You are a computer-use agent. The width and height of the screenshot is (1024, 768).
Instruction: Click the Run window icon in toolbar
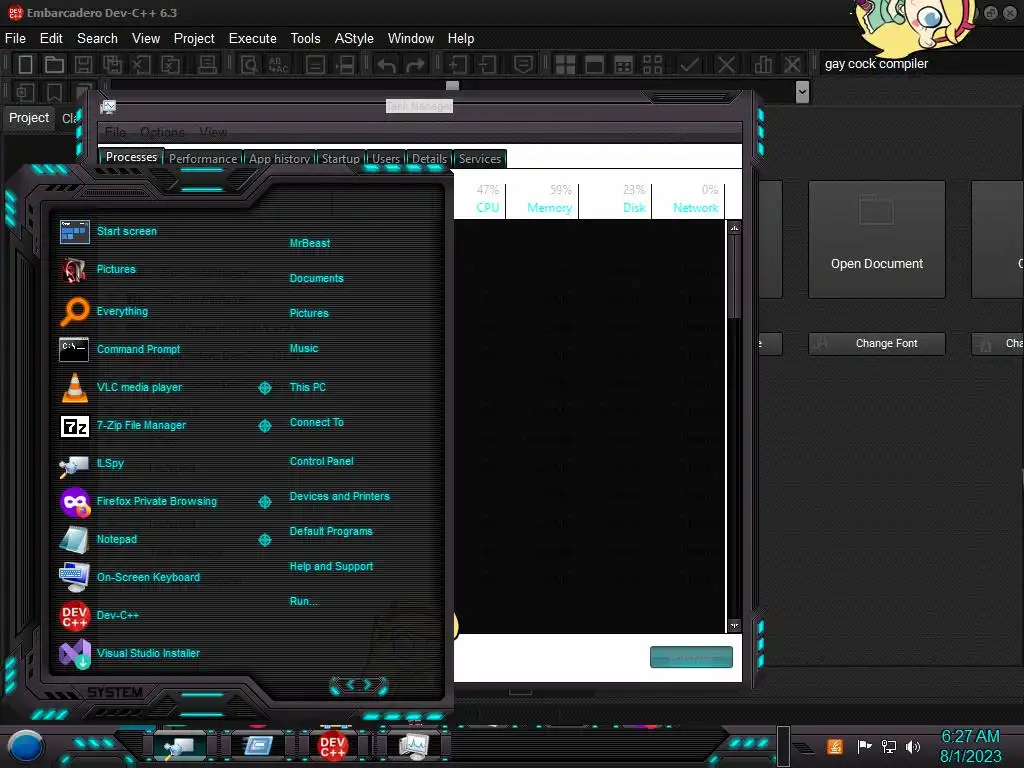[594, 64]
